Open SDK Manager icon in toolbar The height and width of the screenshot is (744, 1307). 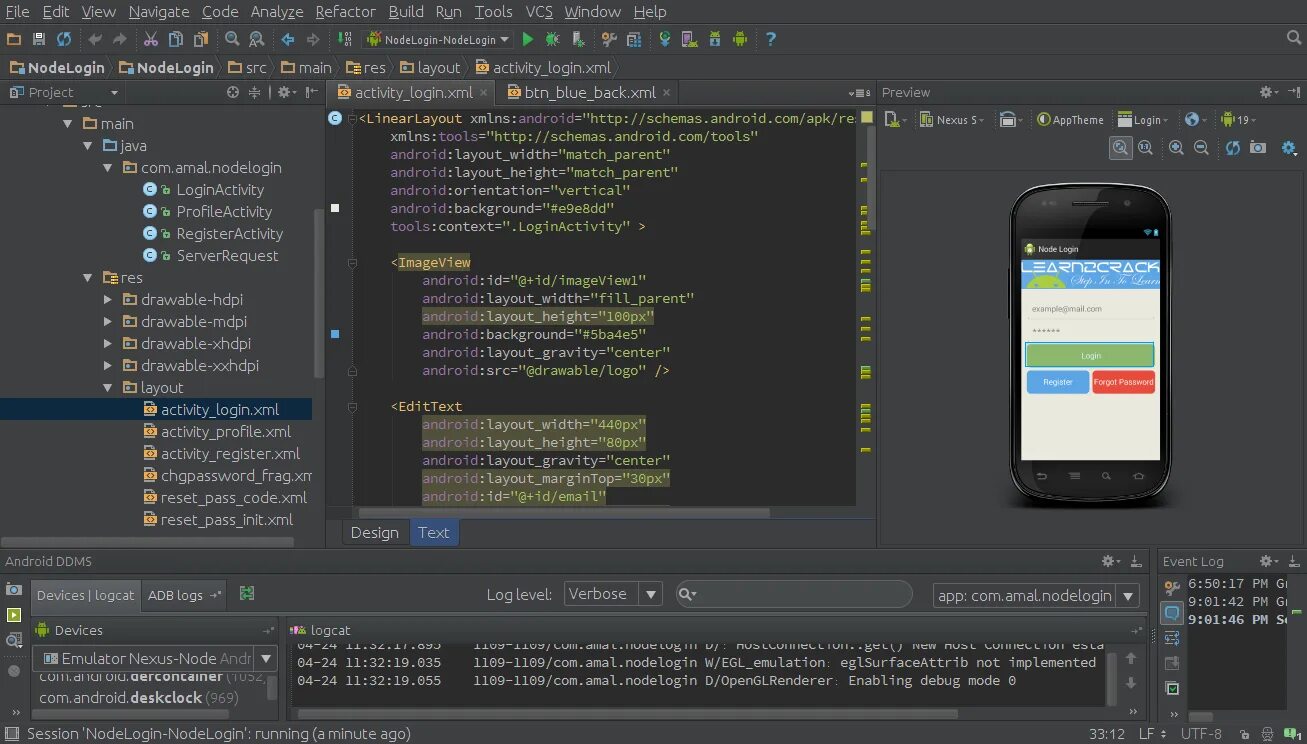[714, 39]
